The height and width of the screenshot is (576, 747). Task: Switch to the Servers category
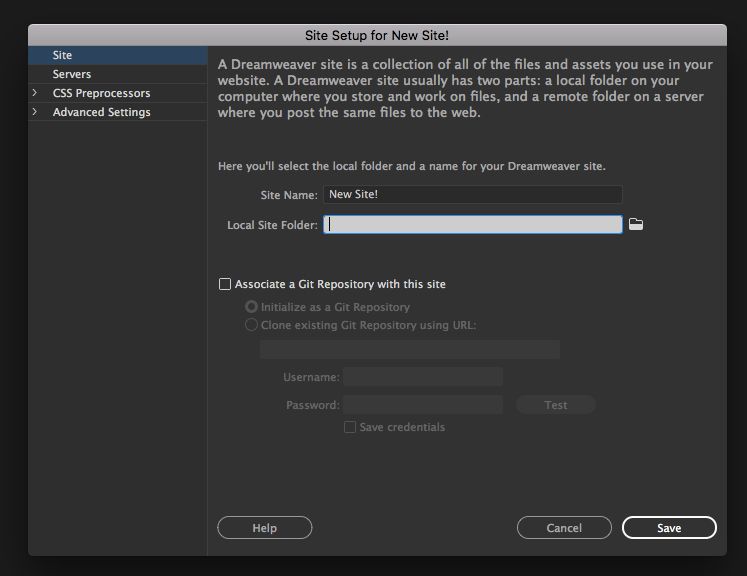tap(118, 74)
